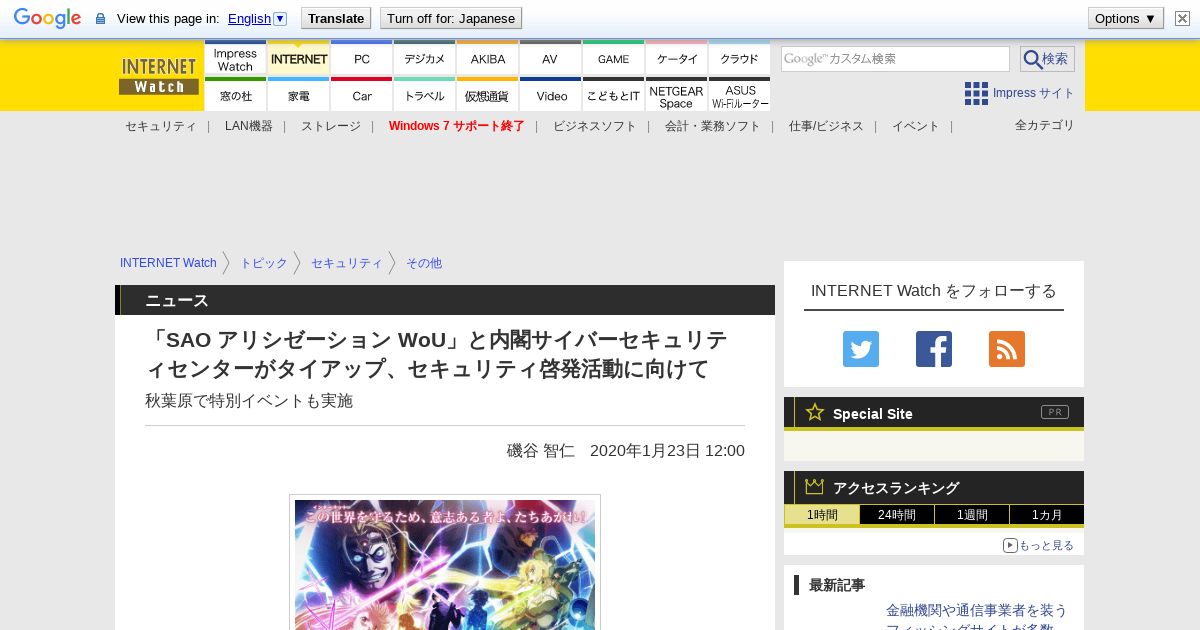Open the デジカメ nav tab
Viewport: 1200px width, 630px height.
pyautogui.click(x=424, y=59)
